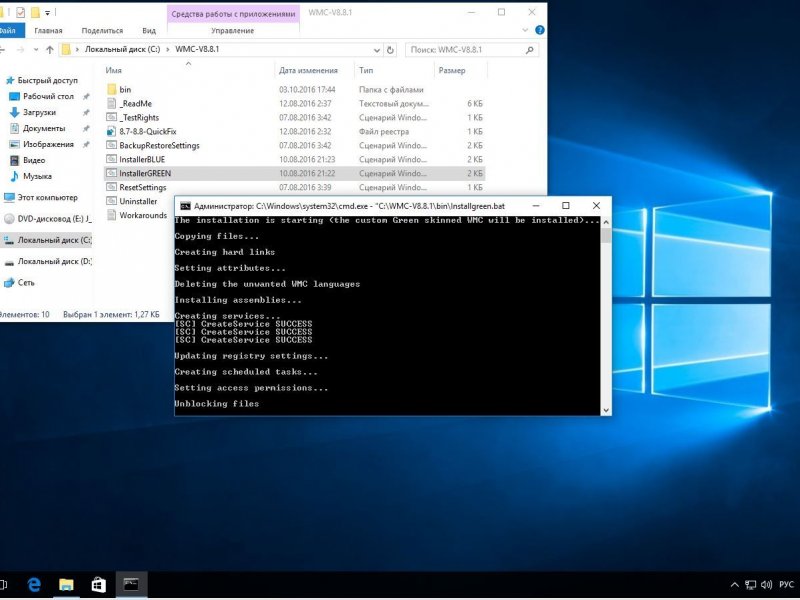
Task: Open Explorer help question mark icon
Action: coord(540,30)
